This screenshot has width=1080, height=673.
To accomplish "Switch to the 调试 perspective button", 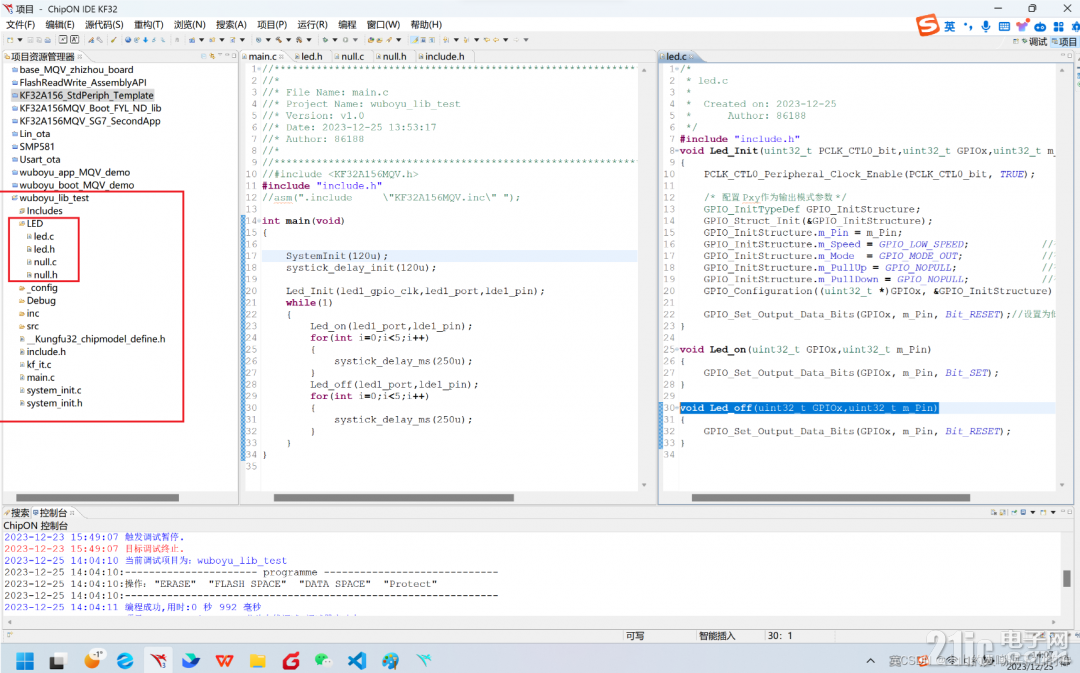I will click(1034, 42).
